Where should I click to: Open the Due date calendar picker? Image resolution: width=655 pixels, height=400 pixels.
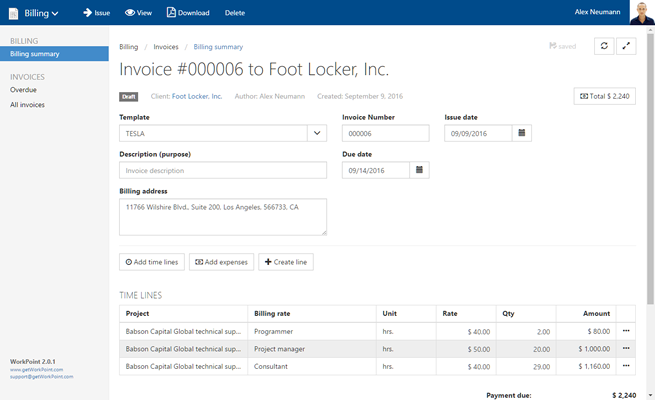420,170
